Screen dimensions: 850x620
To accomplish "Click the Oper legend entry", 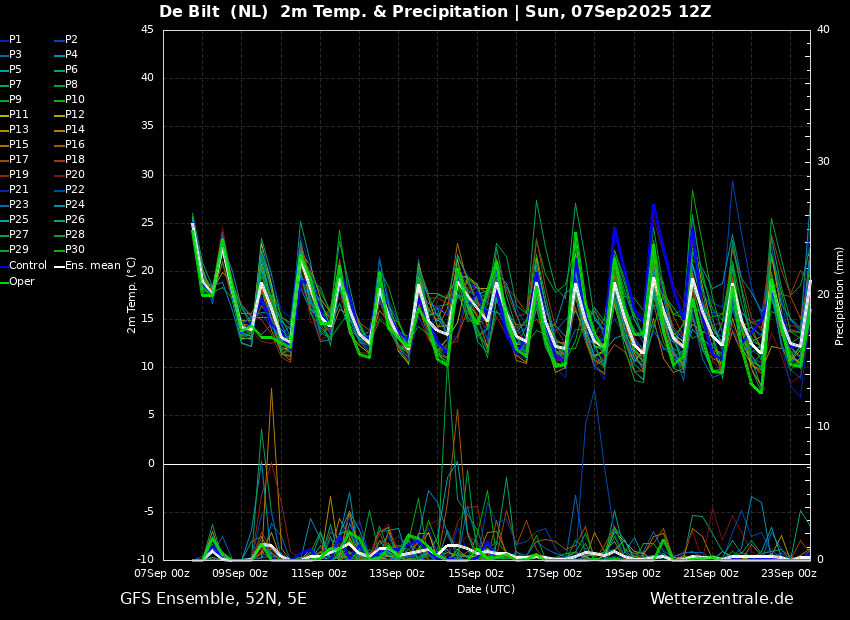I will coord(17,282).
